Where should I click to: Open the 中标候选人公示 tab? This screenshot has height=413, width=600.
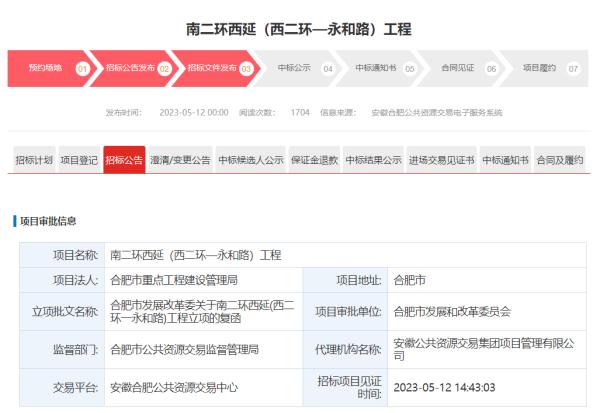(x=251, y=160)
